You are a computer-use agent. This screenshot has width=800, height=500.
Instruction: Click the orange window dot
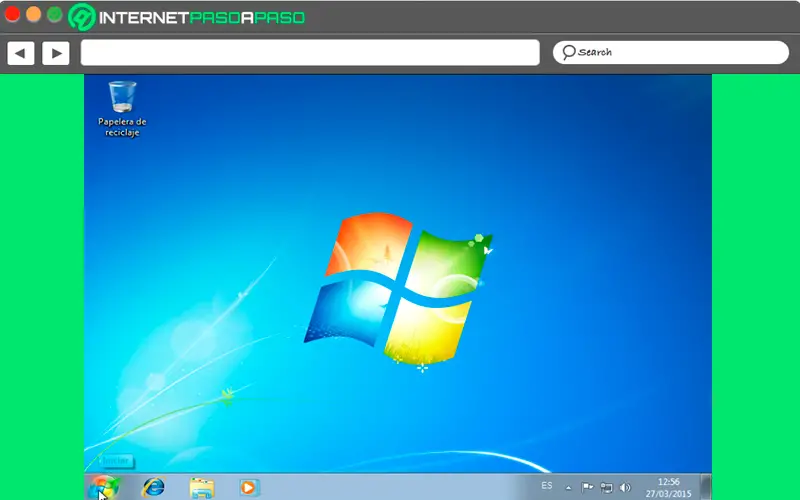(34, 14)
